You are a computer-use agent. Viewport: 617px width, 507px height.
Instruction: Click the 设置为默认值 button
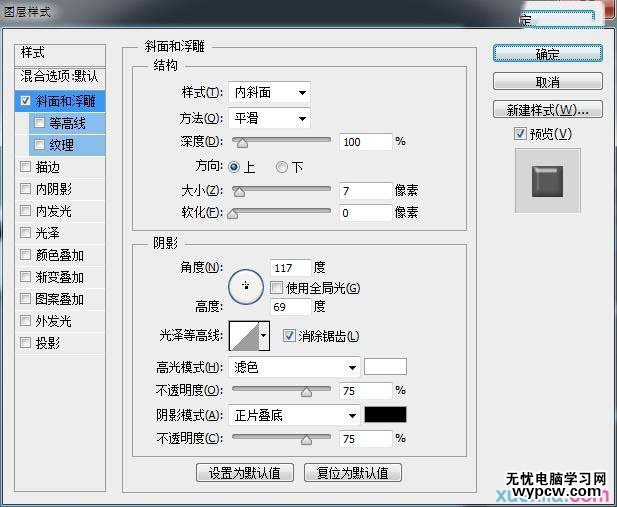point(245,473)
